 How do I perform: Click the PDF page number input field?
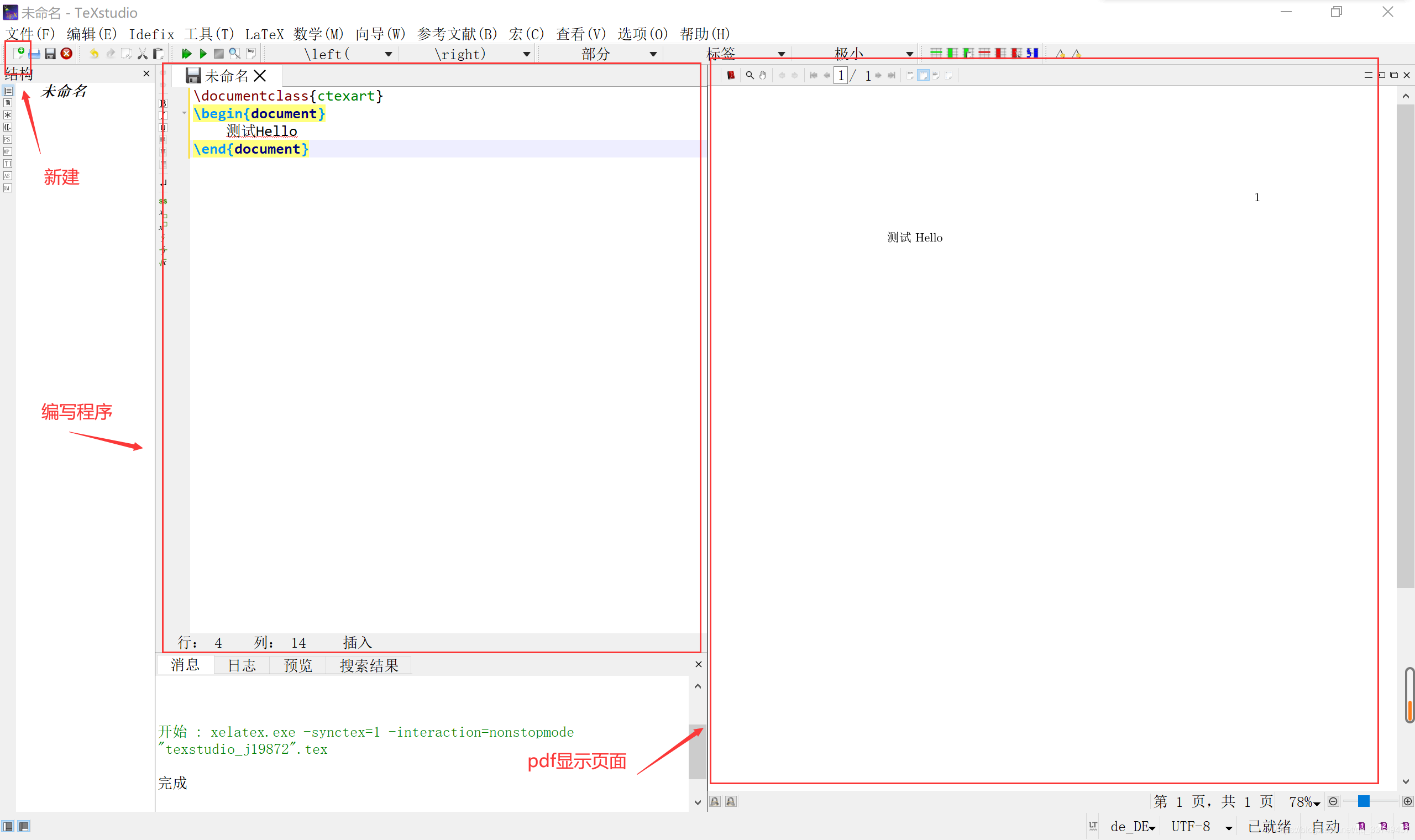[841, 75]
